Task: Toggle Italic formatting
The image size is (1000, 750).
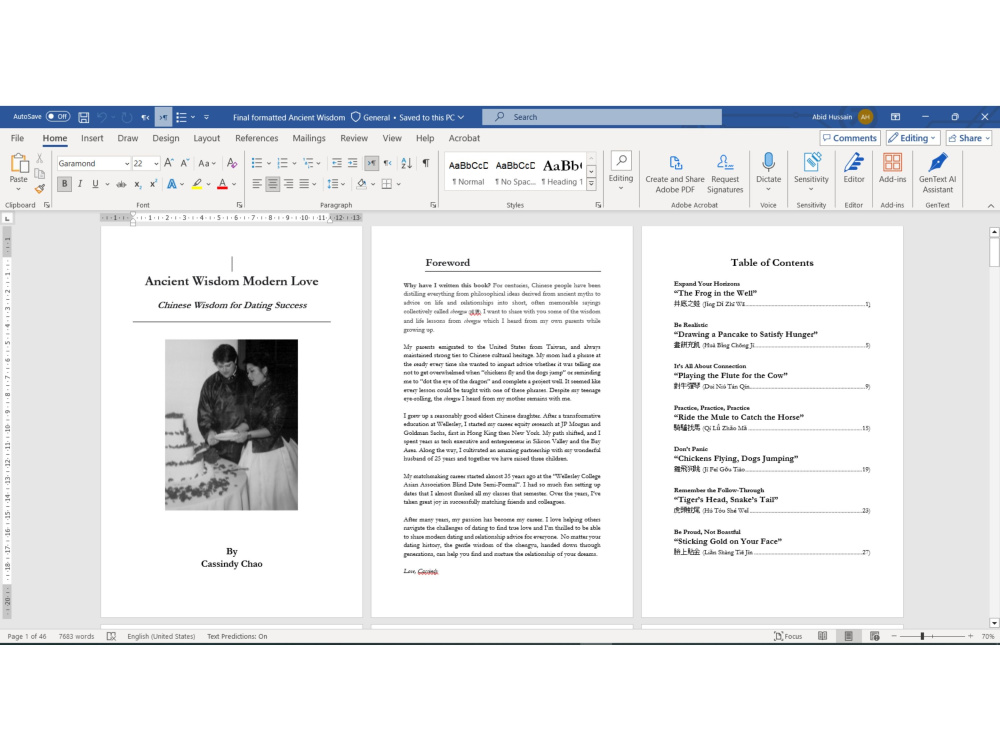Action: pyautogui.click(x=80, y=184)
